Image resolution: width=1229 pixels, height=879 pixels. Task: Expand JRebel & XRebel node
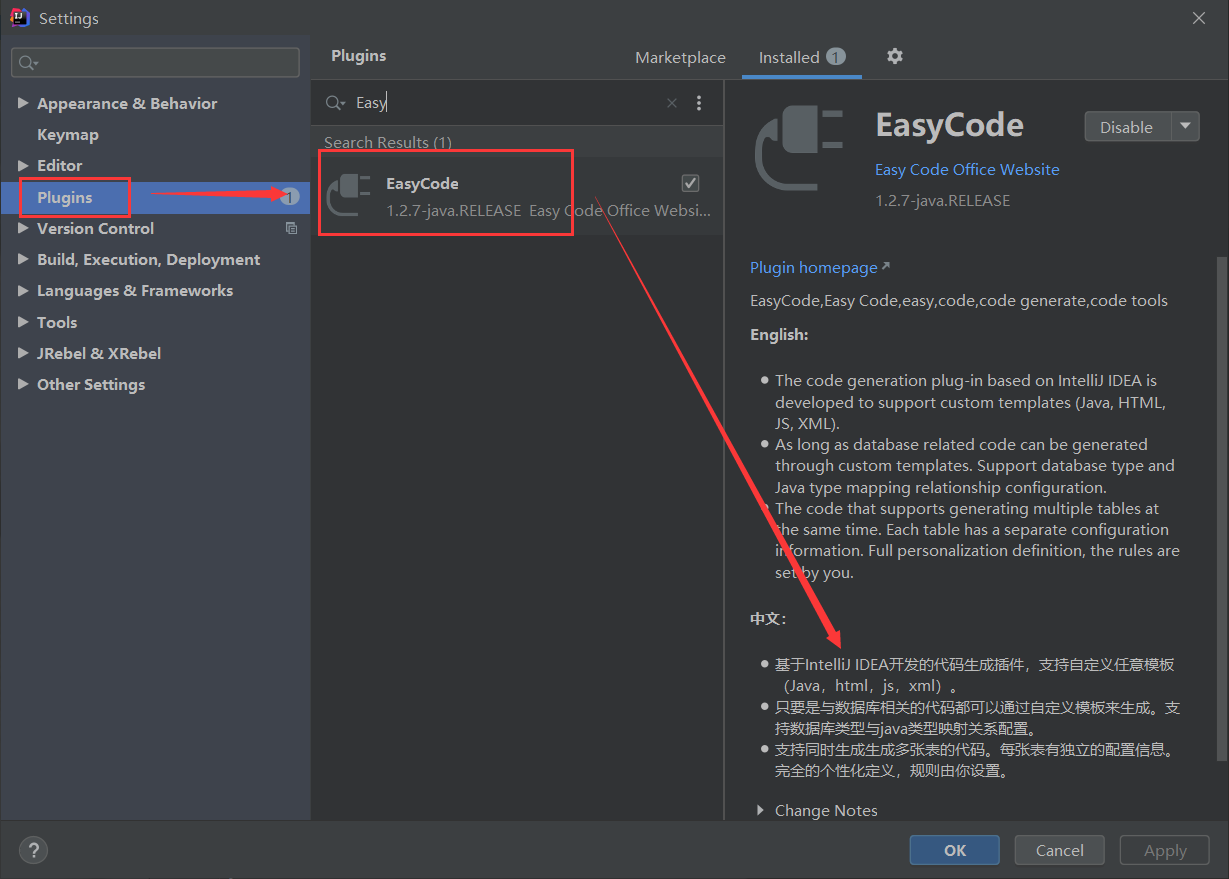pos(23,353)
